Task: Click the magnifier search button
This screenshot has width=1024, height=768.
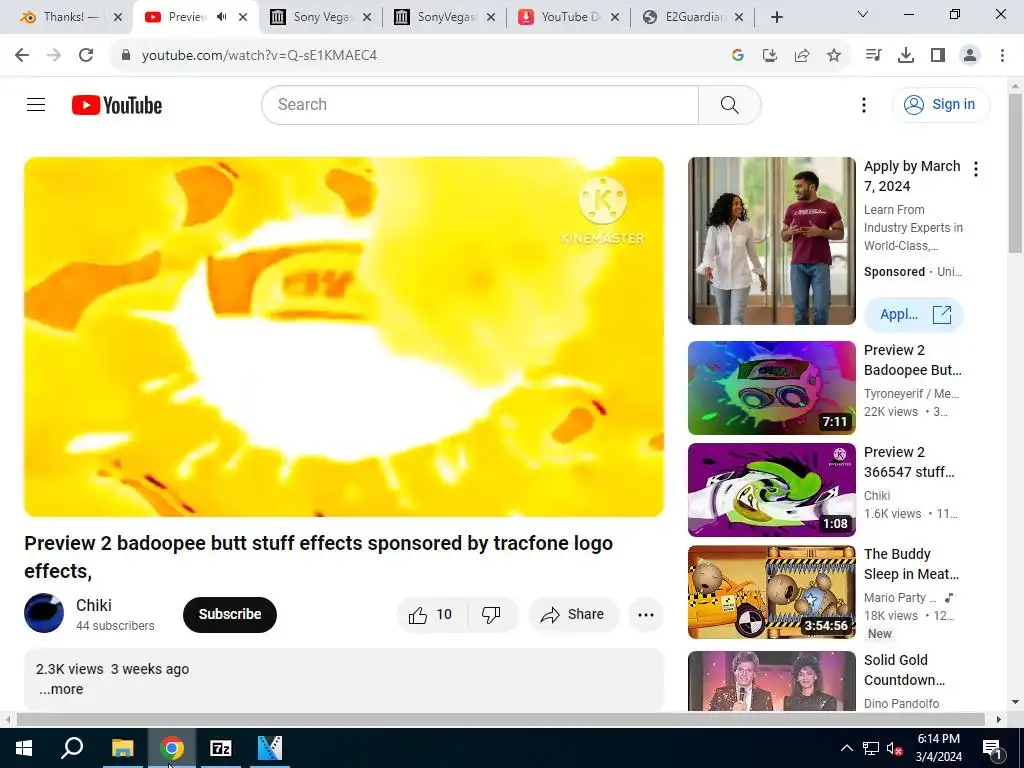Action: [729, 104]
